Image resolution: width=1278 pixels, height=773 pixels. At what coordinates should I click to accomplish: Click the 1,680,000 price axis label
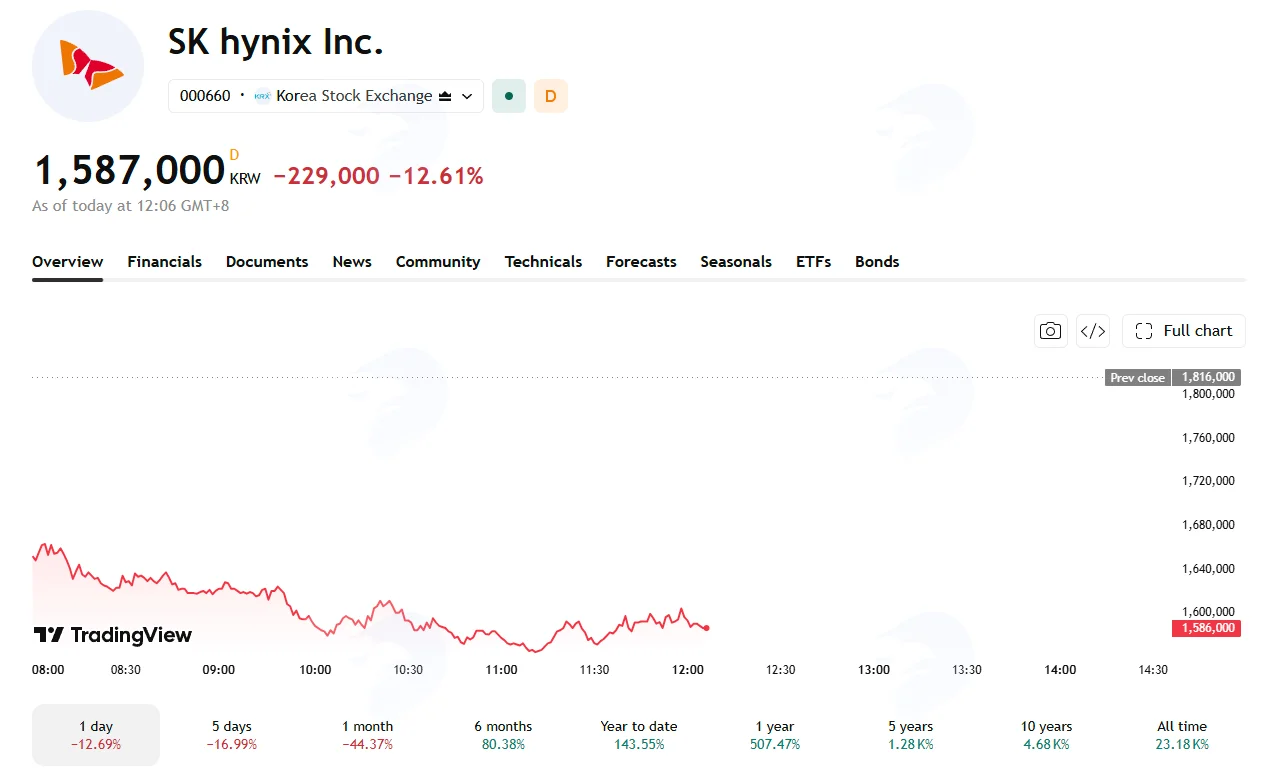(x=1208, y=525)
